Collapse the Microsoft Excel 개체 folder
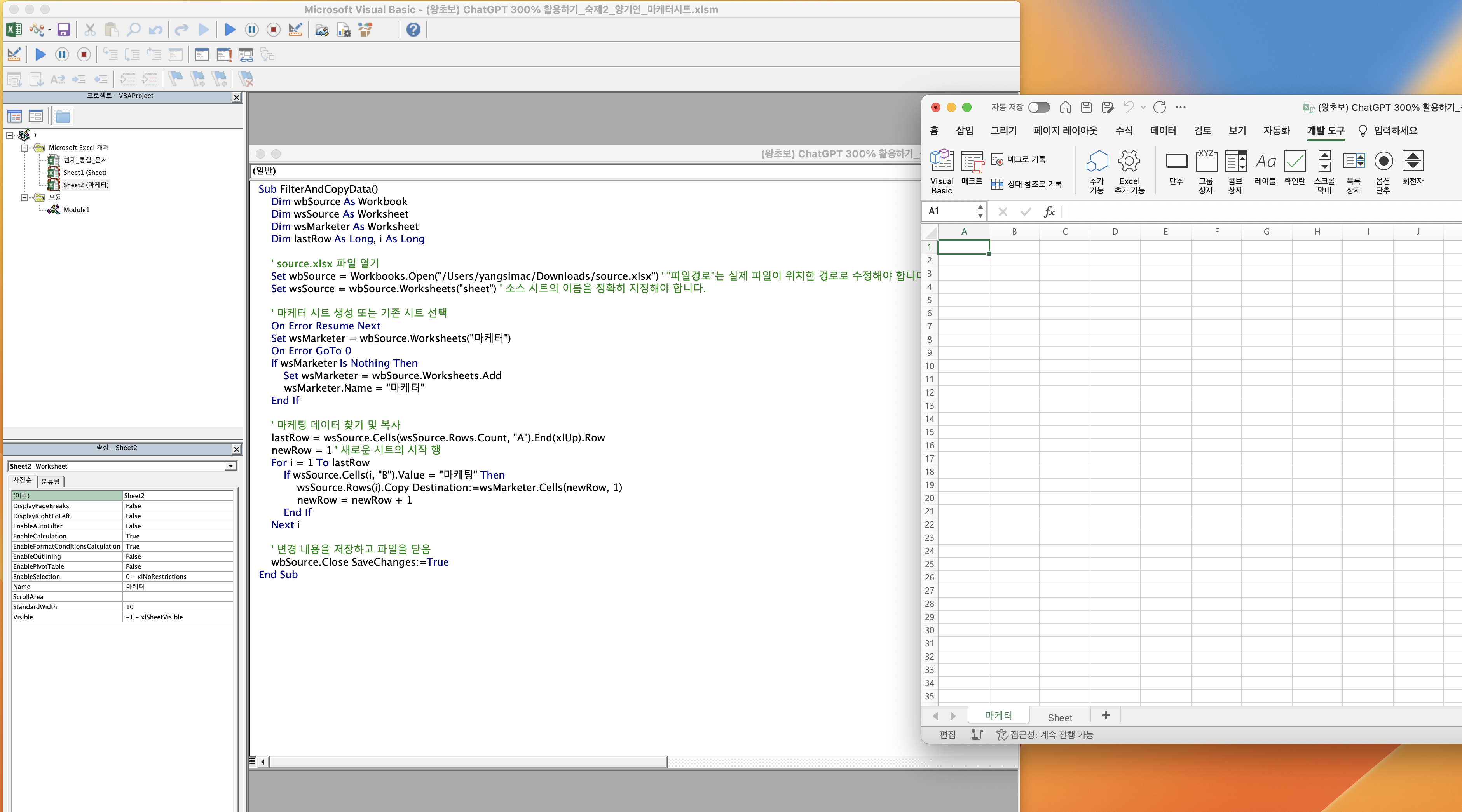The height and width of the screenshot is (812, 1462). point(24,148)
